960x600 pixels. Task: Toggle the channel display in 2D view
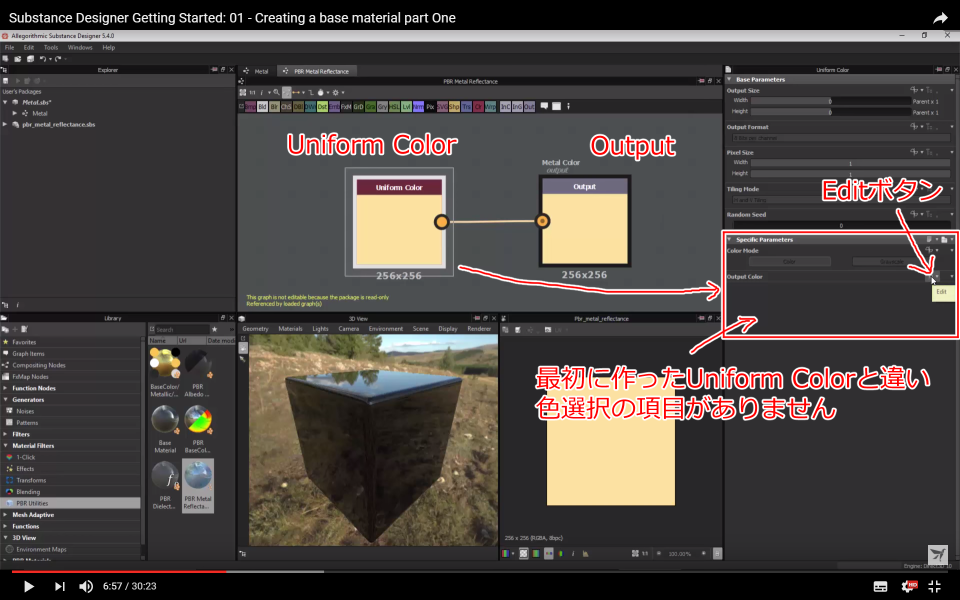coord(505,553)
